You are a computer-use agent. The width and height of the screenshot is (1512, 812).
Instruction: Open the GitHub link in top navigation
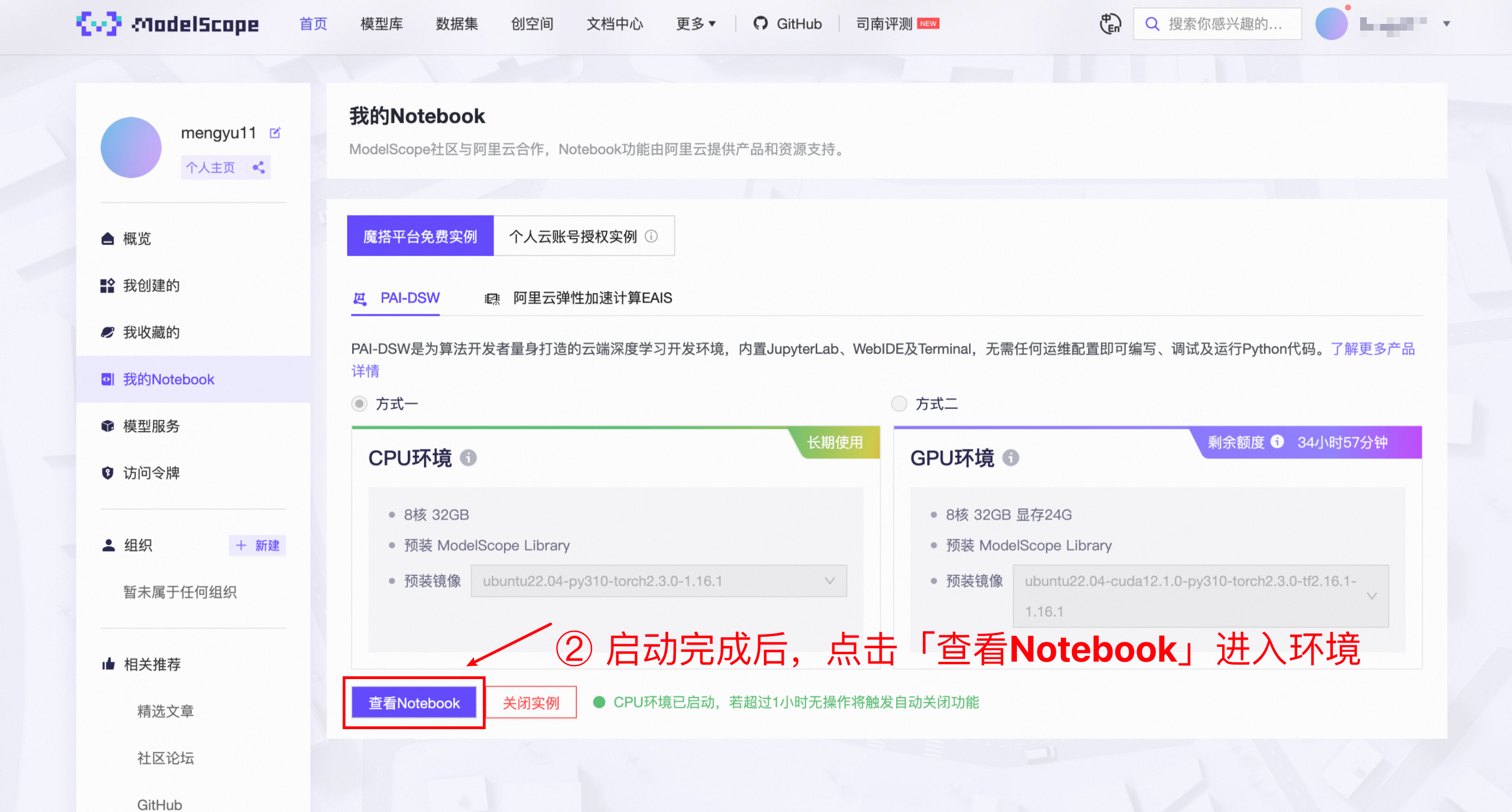788,23
